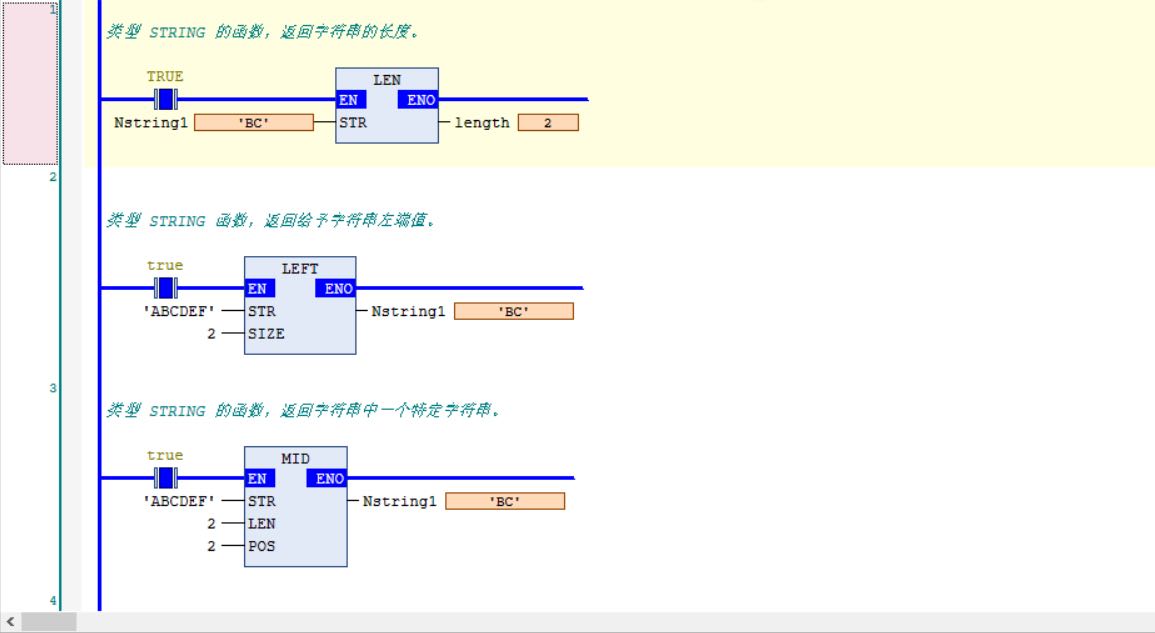Select the LEFT function block title
The image size is (1155, 633).
click(x=300, y=269)
